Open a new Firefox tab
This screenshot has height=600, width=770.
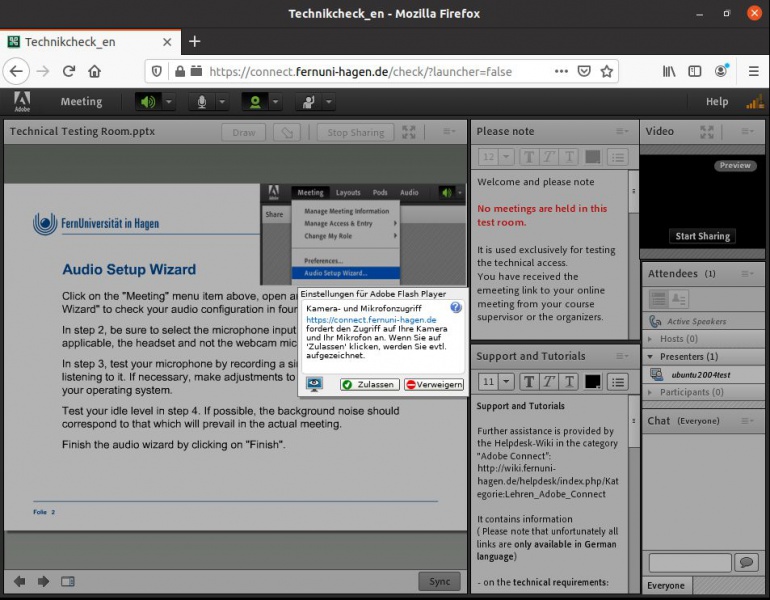[194, 42]
